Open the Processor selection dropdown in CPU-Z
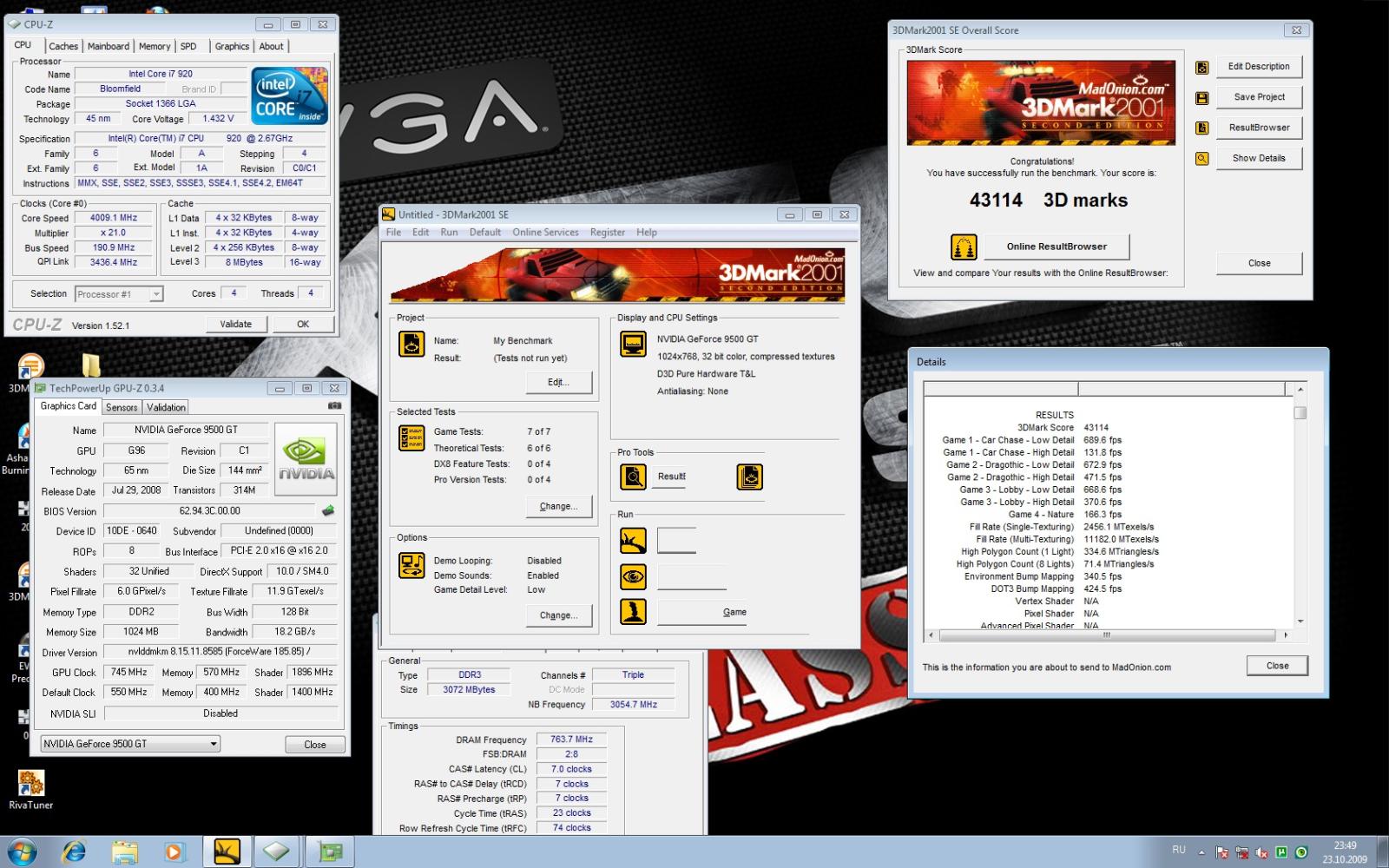 pyautogui.click(x=156, y=294)
